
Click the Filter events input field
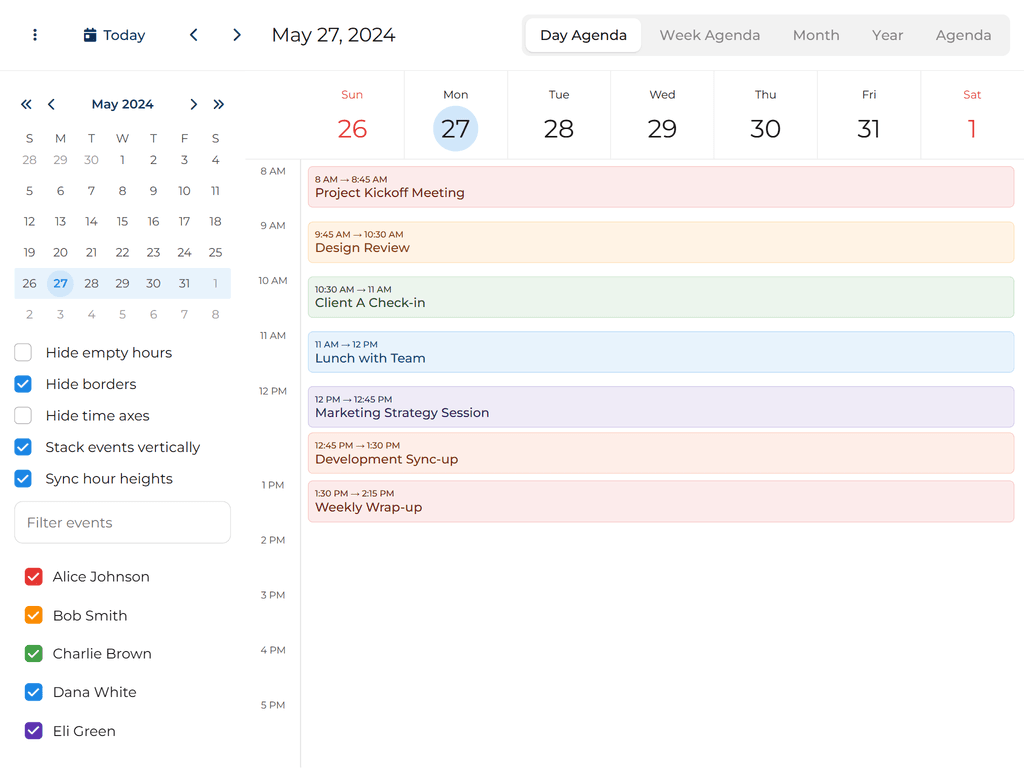point(122,522)
